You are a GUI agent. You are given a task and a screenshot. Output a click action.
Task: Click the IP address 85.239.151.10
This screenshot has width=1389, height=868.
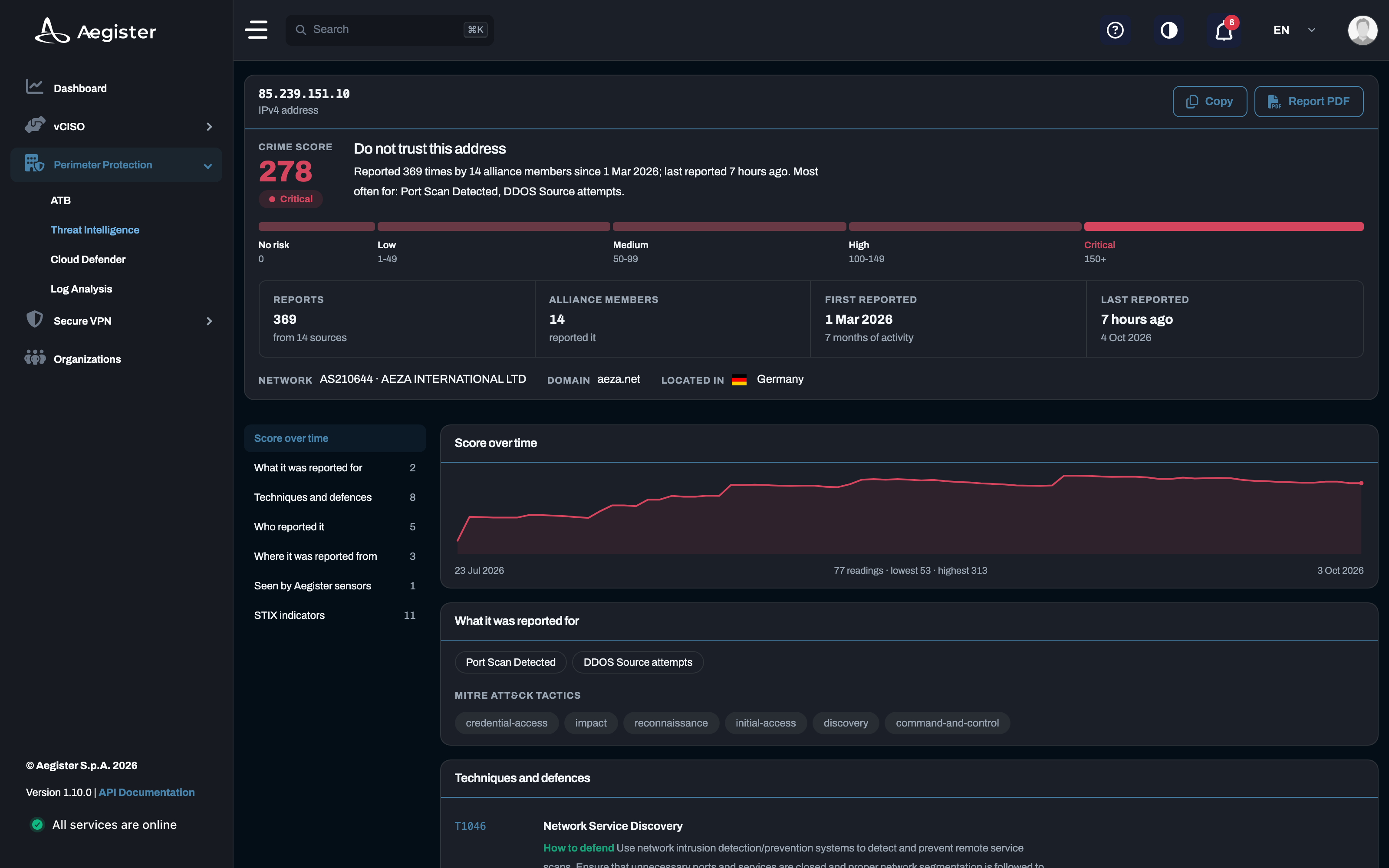[x=304, y=94]
